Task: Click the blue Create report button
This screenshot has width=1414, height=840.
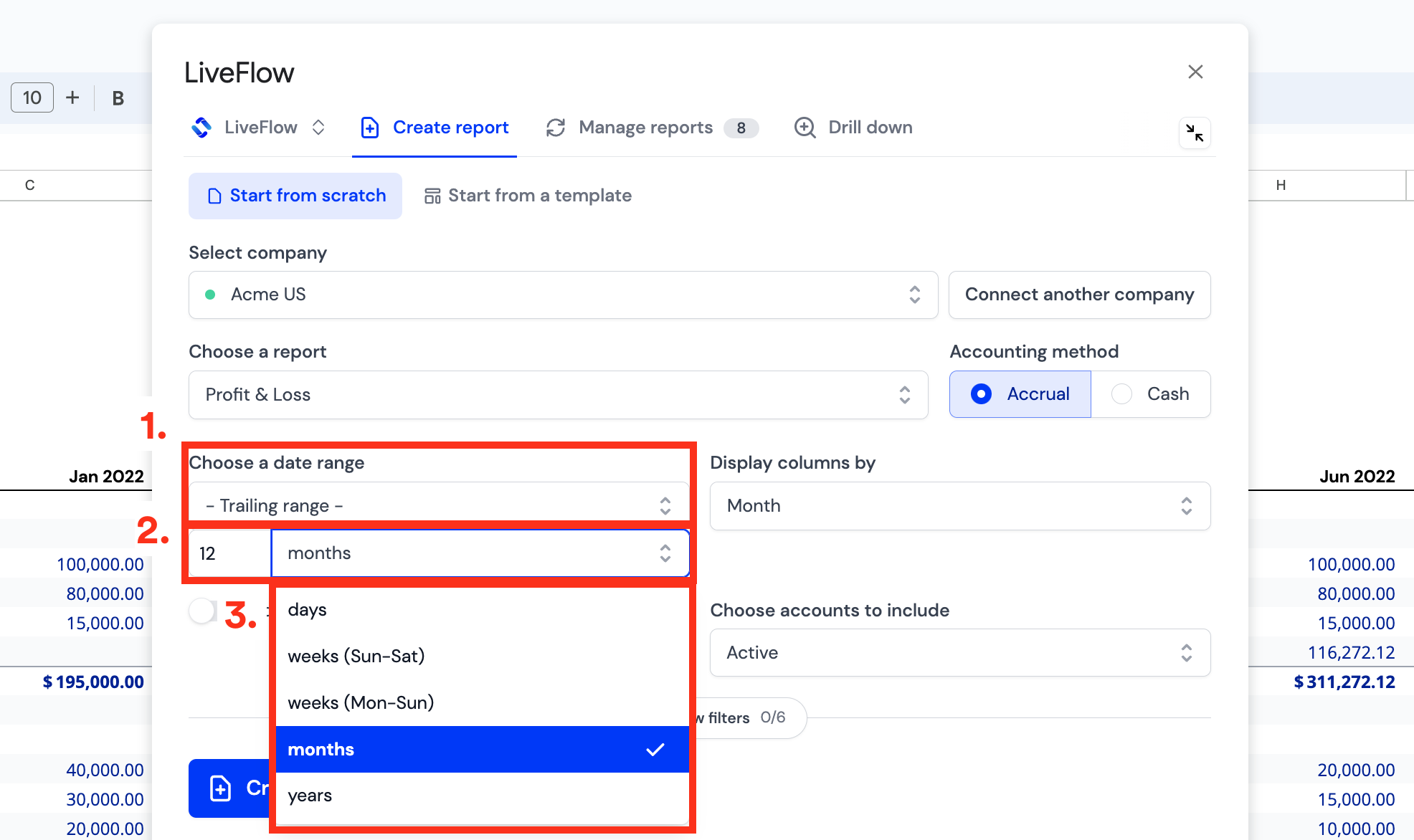Action: tap(229, 788)
